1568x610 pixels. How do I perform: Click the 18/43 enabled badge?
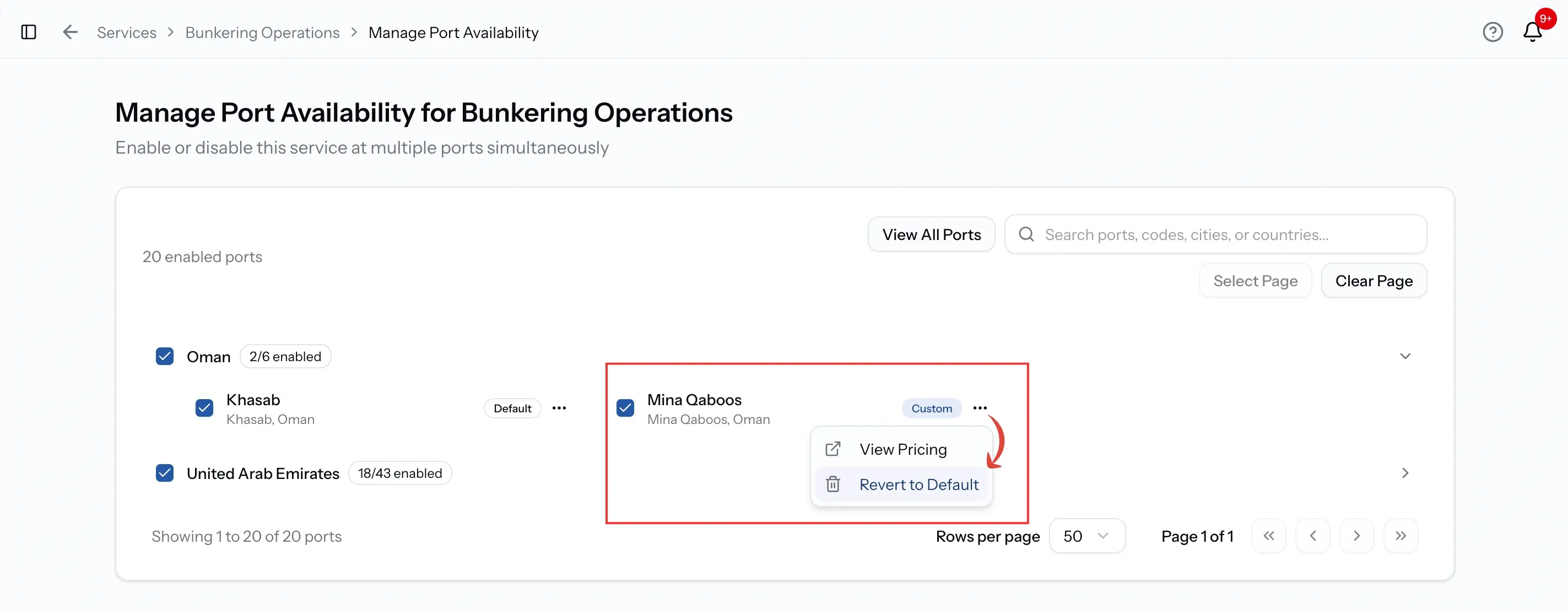click(x=400, y=473)
